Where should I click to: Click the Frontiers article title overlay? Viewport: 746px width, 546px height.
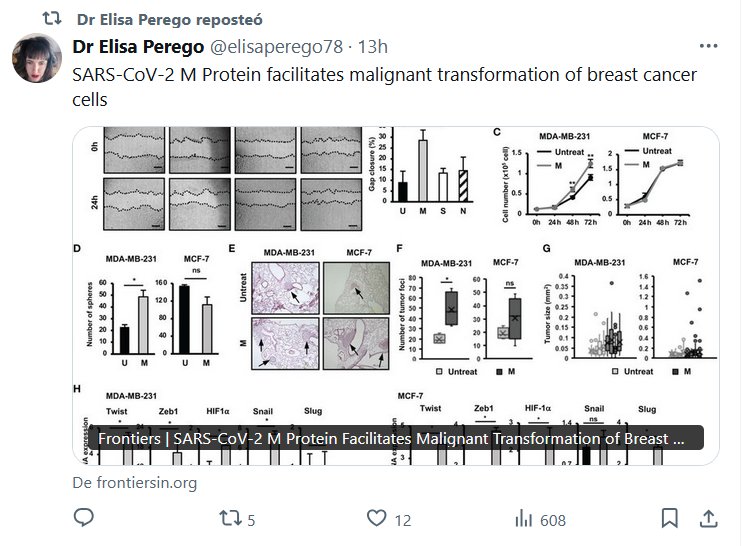click(x=392, y=438)
